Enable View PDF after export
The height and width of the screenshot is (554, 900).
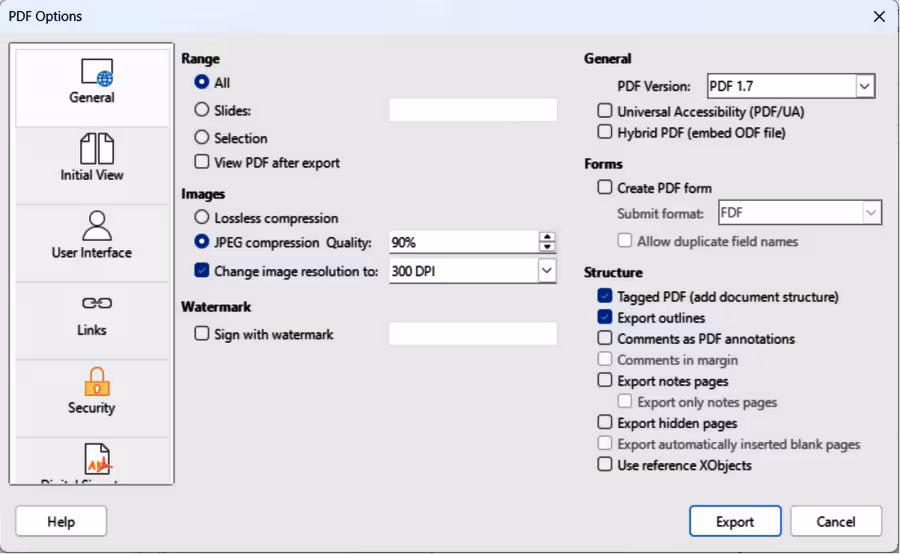pyautogui.click(x=201, y=162)
